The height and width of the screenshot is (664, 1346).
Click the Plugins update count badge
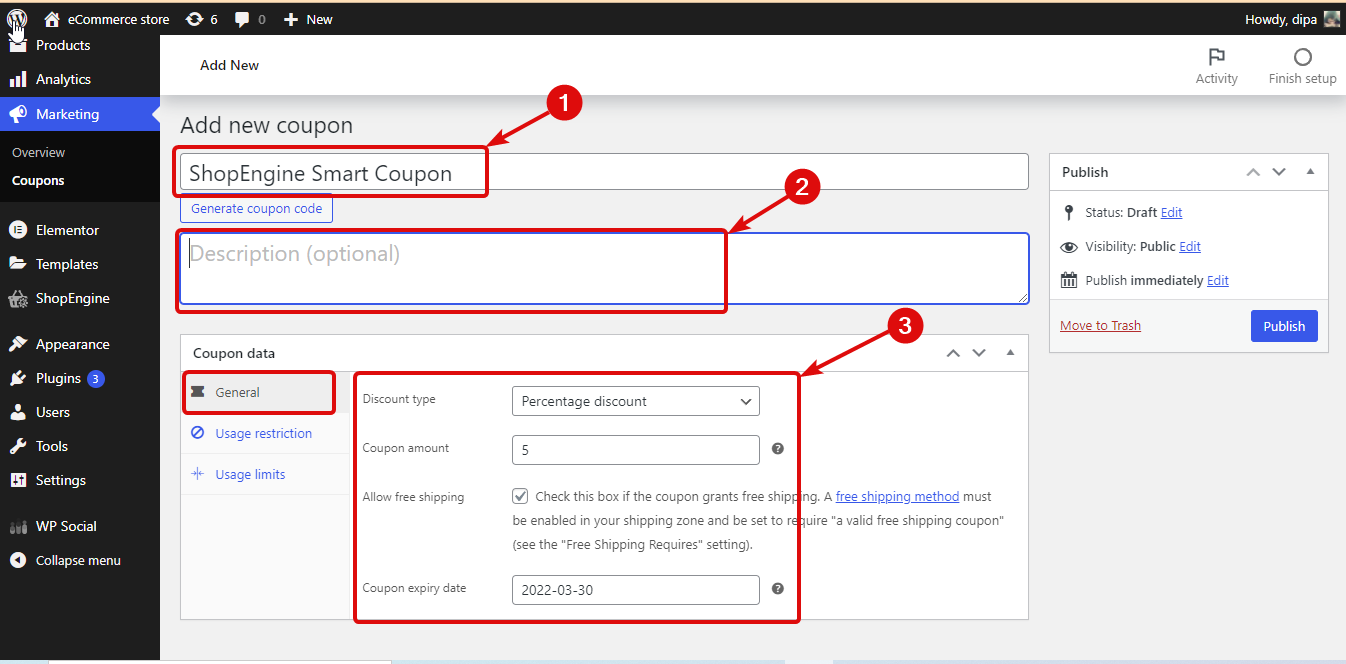pyautogui.click(x=95, y=379)
